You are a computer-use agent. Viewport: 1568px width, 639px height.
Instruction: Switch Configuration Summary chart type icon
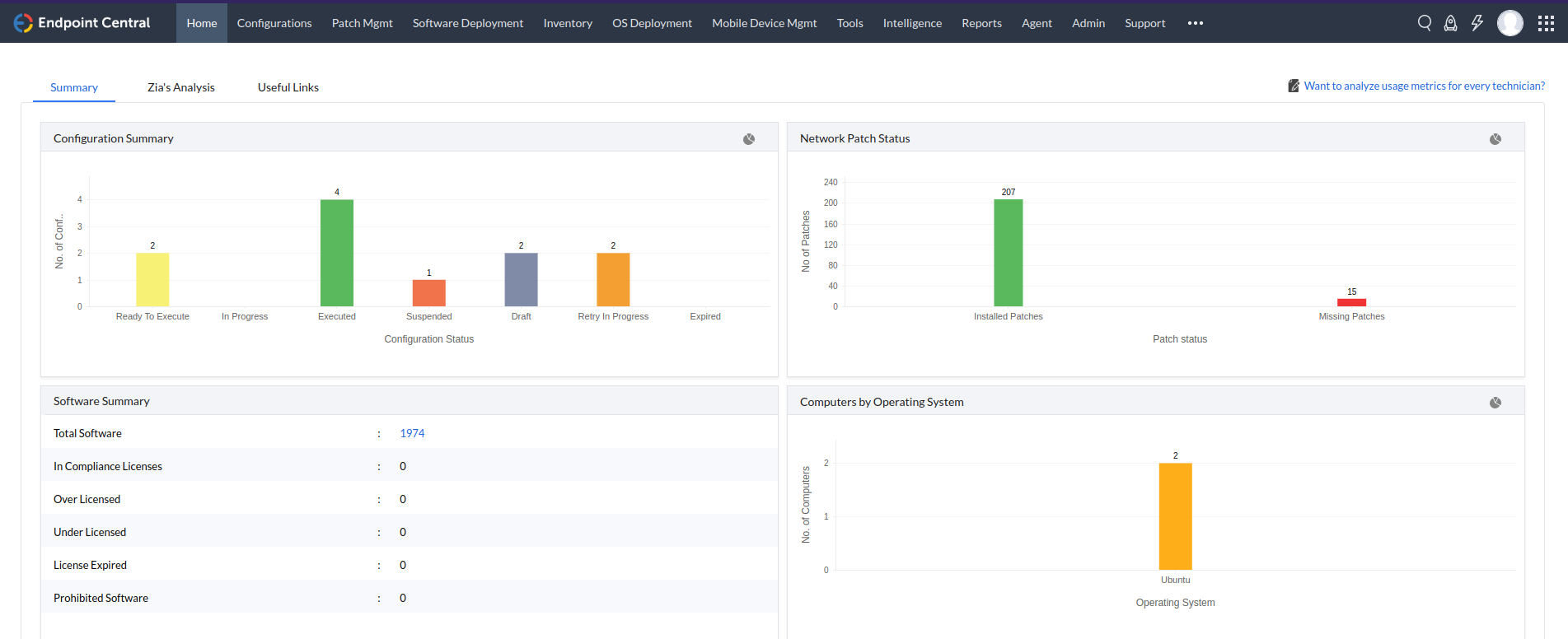pyautogui.click(x=749, y=139)
